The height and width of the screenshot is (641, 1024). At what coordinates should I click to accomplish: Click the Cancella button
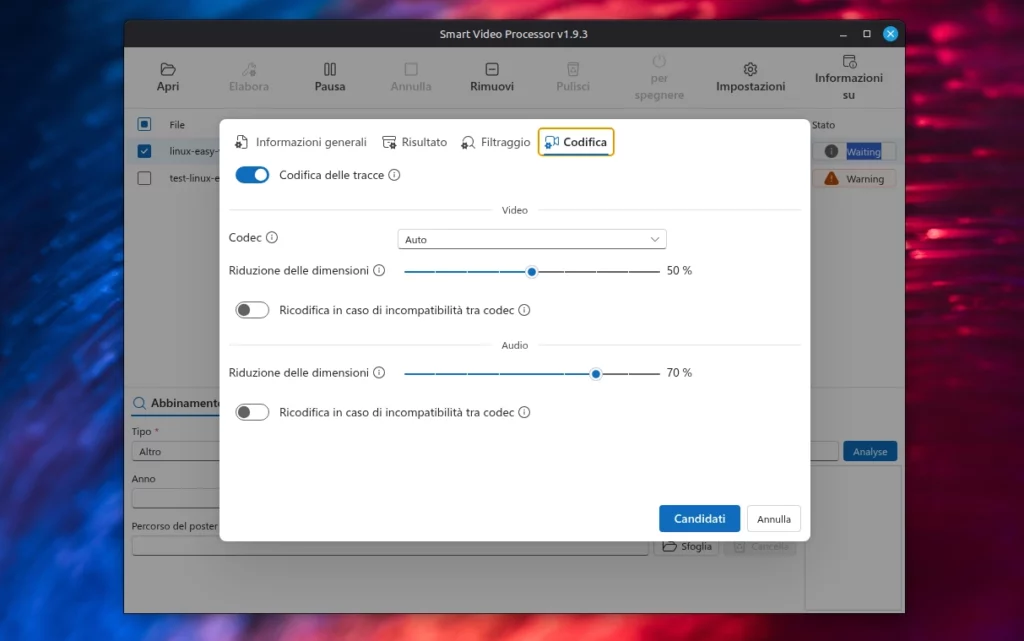click(x=761, y=546)
